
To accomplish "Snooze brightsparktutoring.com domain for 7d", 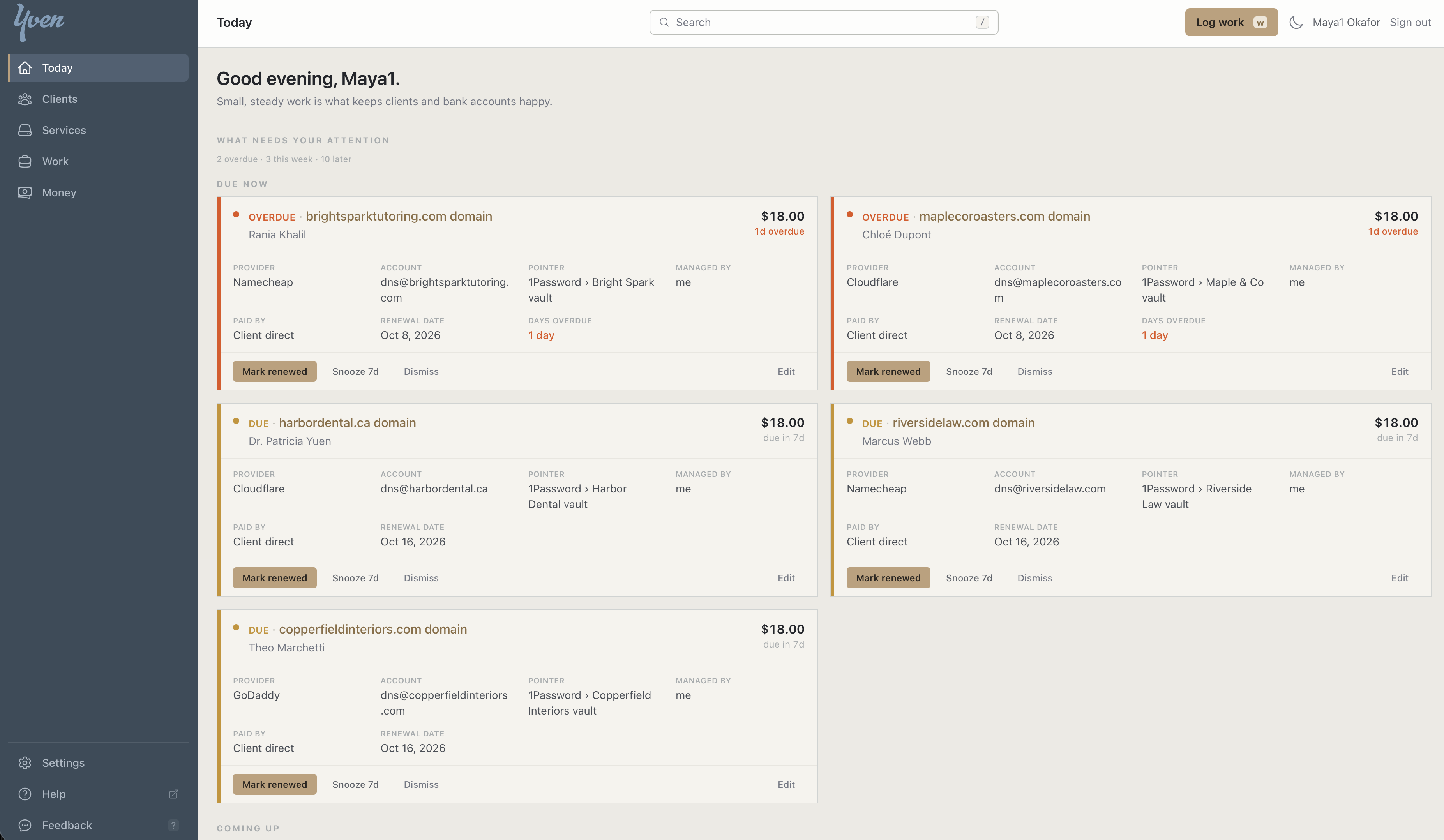I will (x=355, y=371).
